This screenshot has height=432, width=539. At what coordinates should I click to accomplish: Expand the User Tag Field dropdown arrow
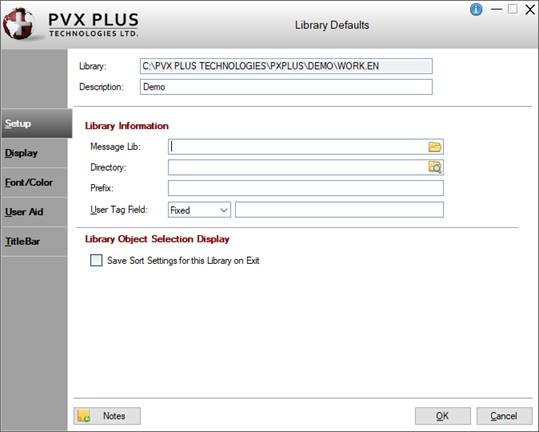pos(224,210)
